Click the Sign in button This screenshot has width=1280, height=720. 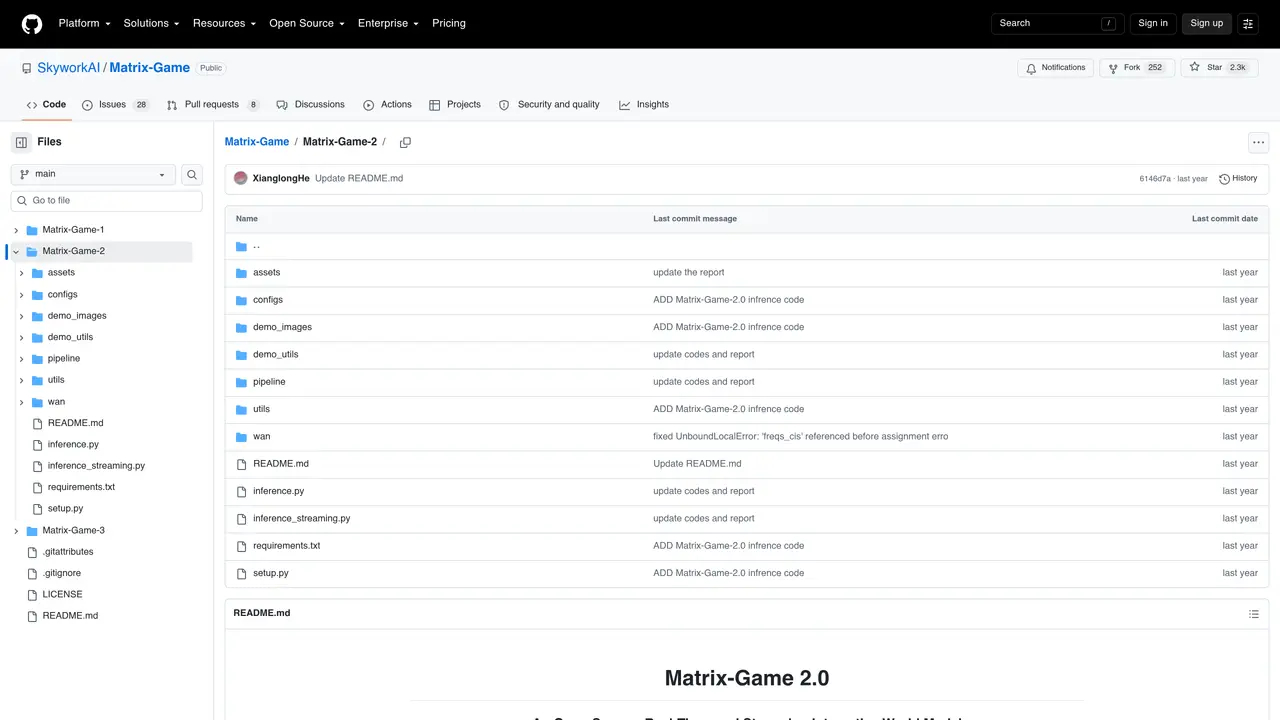[1153, 23]
